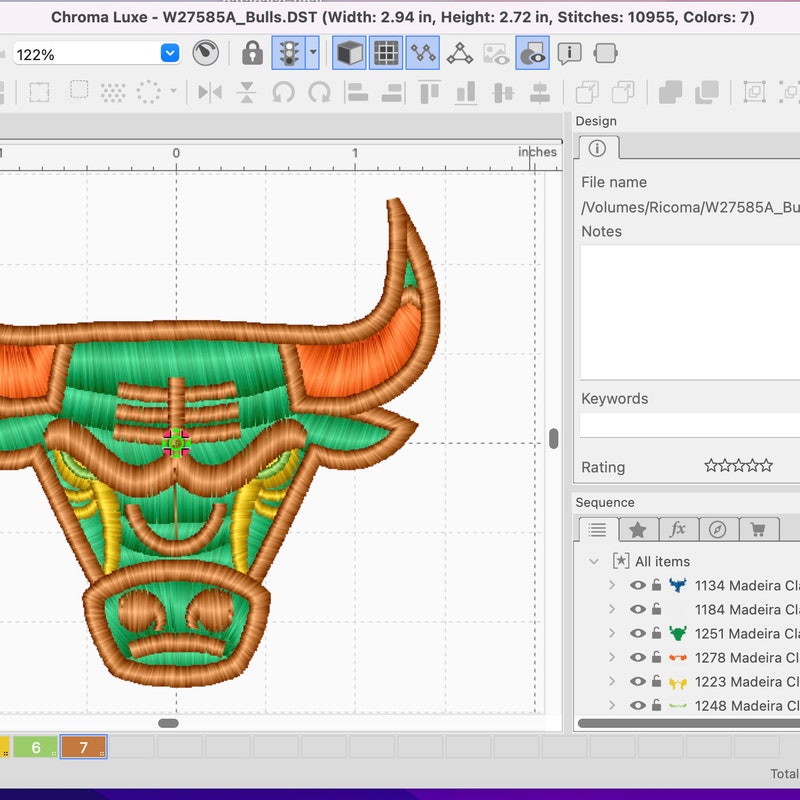Expand the 1278 Madeira orange thread item
This screenshot has width=800, height=800.
[x=612, y=656]
